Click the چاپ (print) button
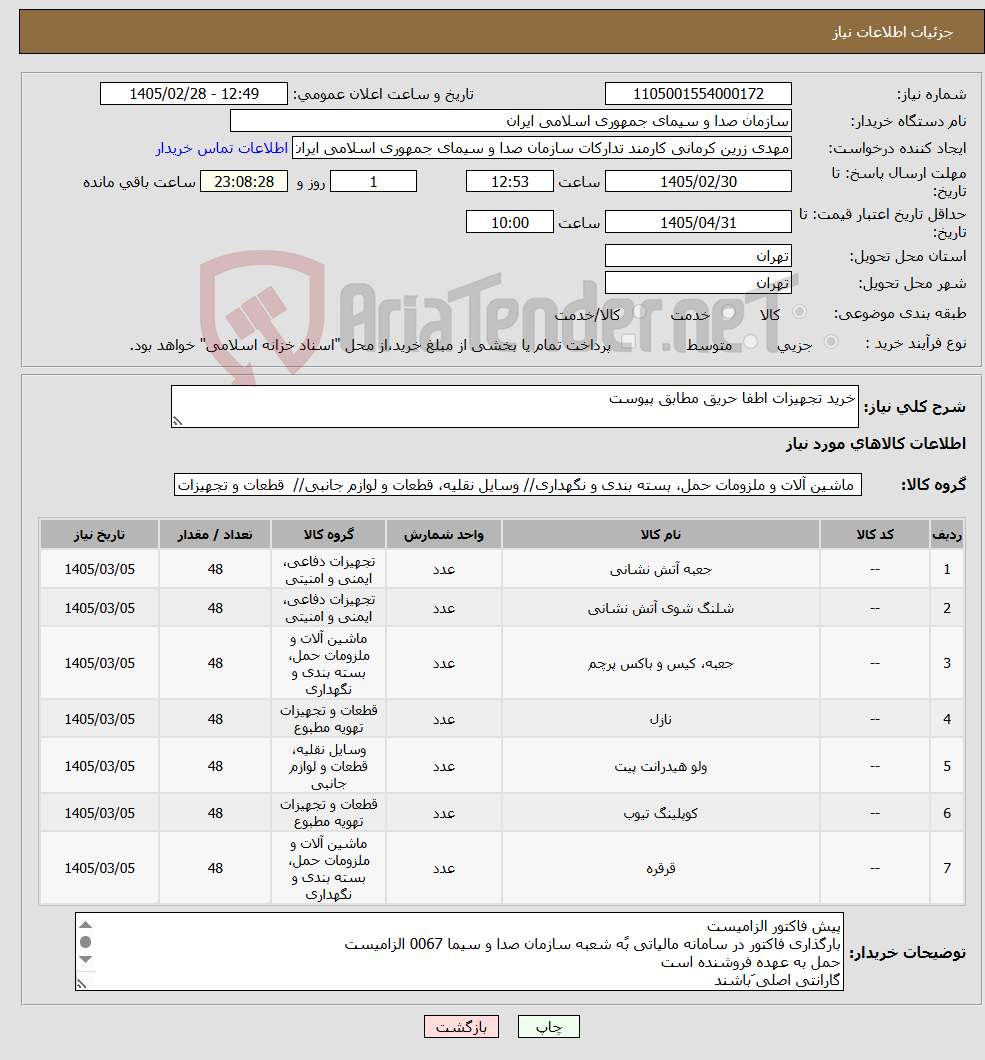The width and height of the screenshot is (985, 1060). tap(548, 1026)
